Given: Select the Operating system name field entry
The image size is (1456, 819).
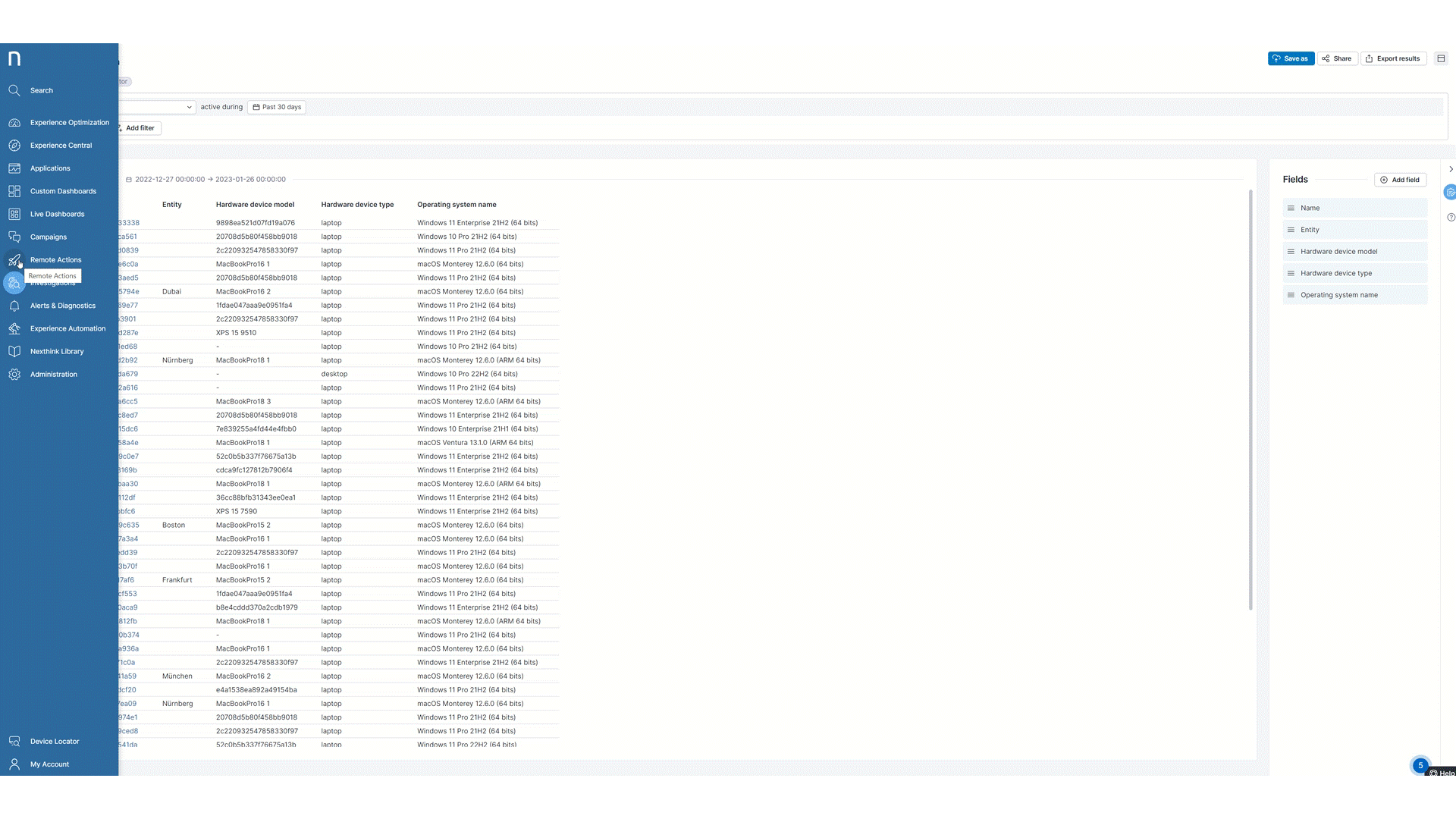Looking at the screenshot, I should coord(1354,295).
